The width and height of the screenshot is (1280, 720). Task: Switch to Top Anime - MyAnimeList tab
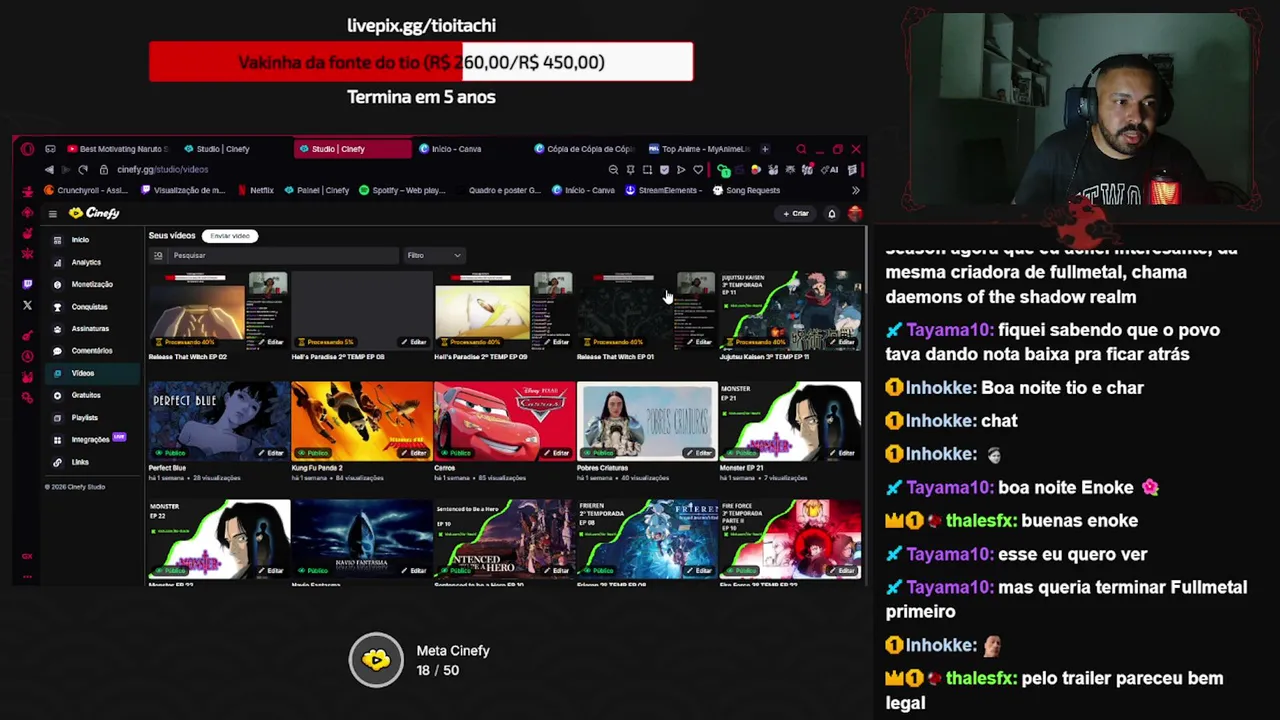point(700,149)
